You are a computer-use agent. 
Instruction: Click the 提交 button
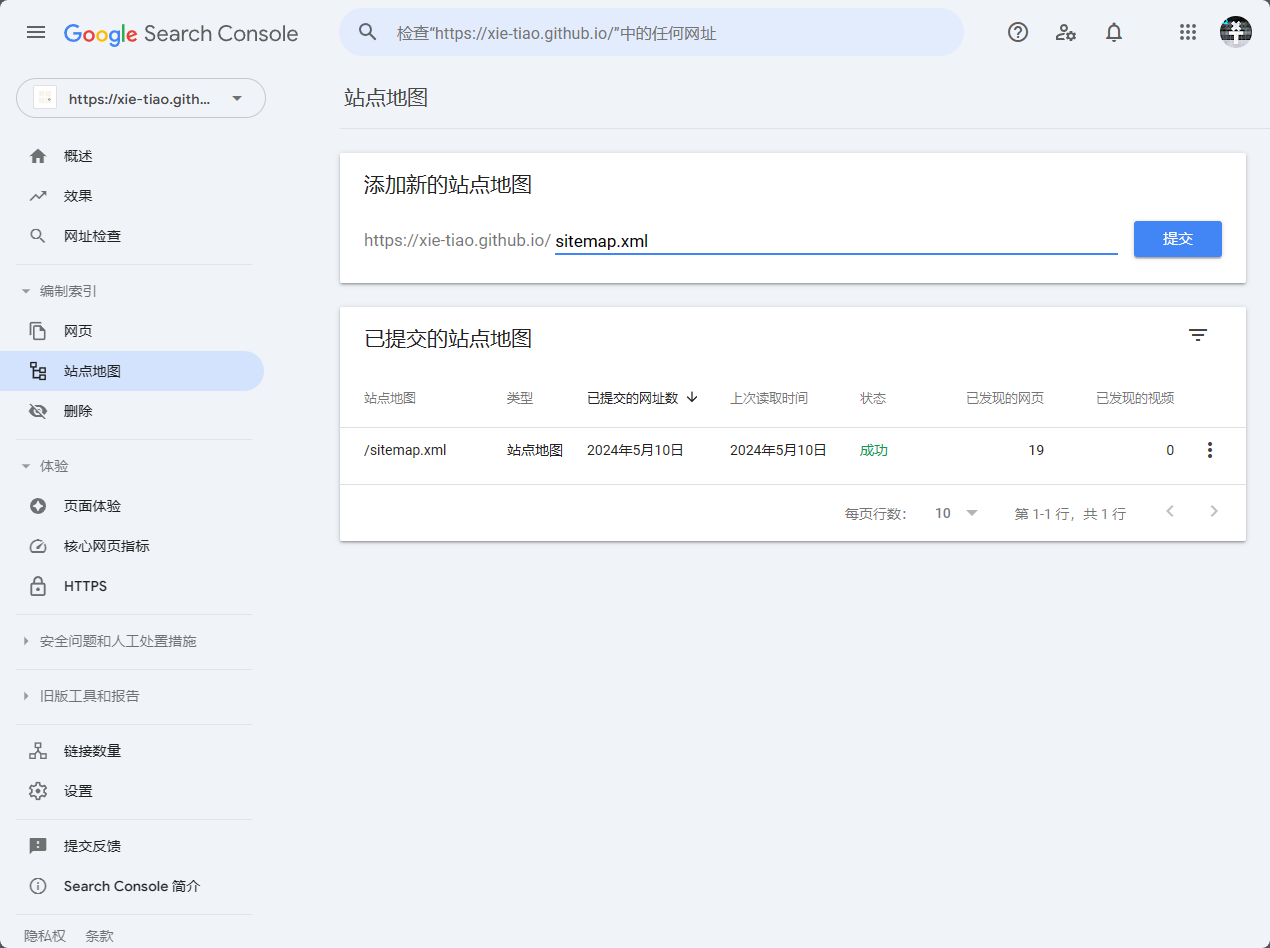[x=1177, y=239]
